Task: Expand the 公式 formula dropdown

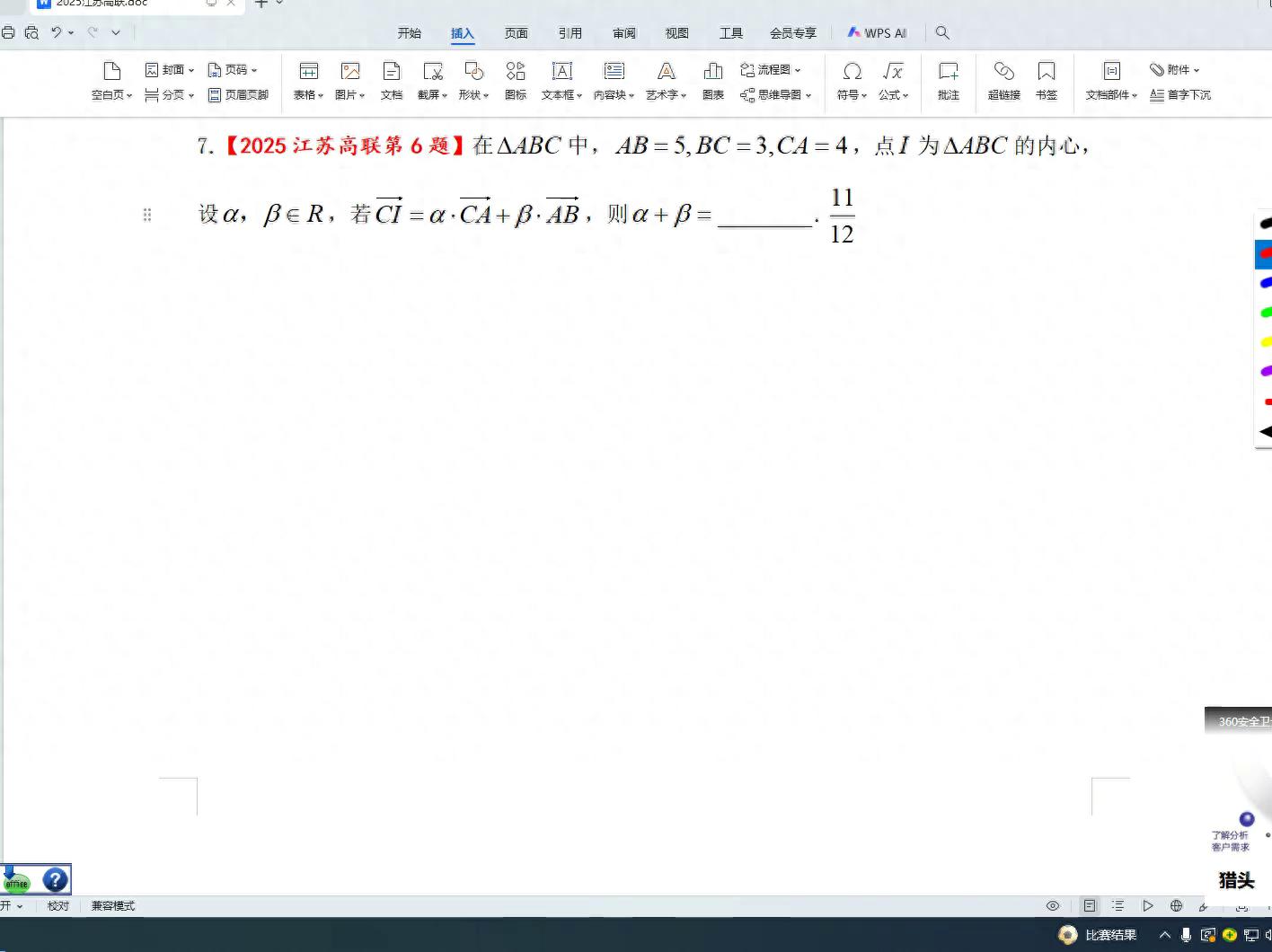Action: pyautogui.click(x=893, y=94)
